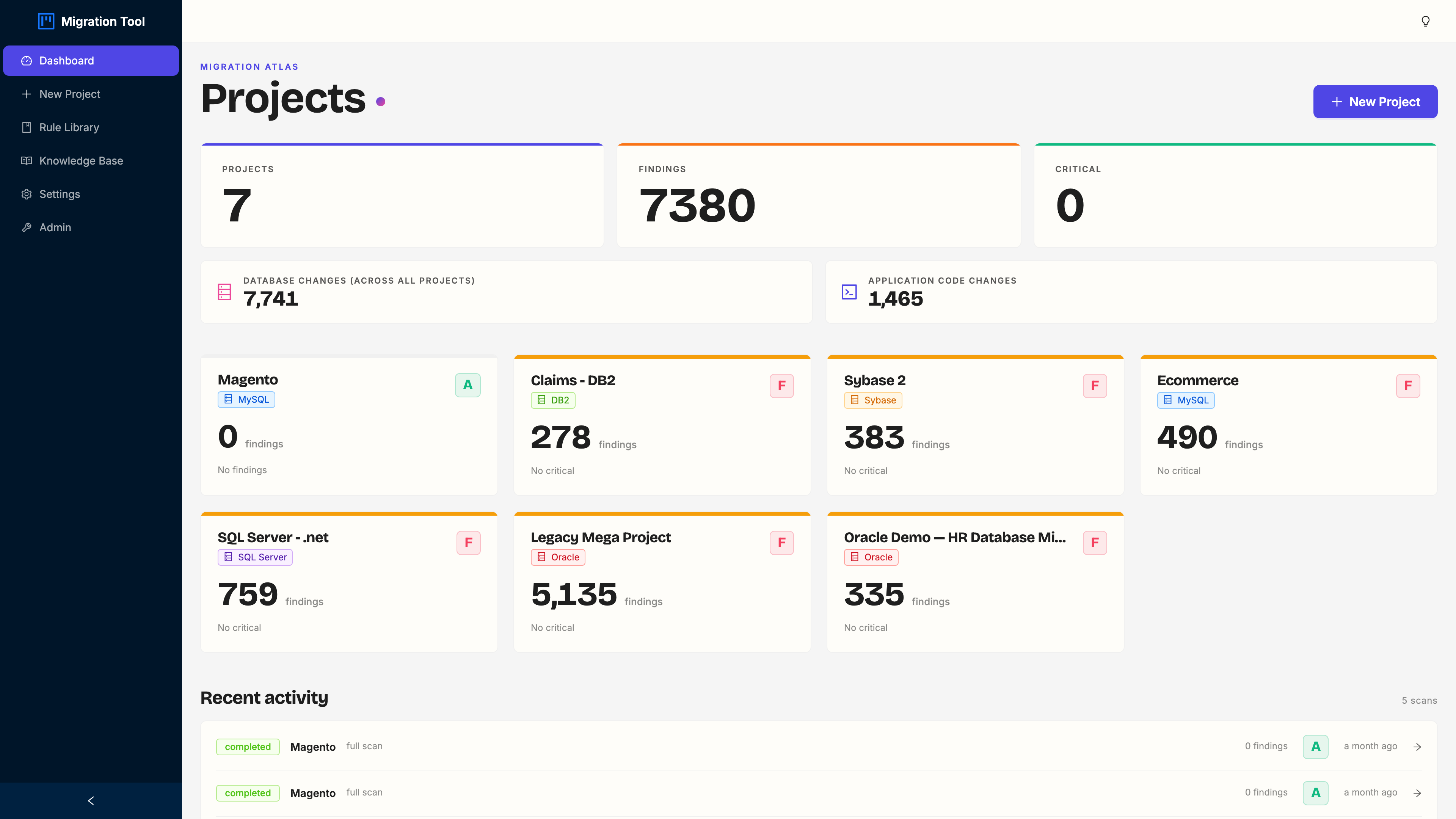Click the Oracle tag on Legacy Mega Project card
The image size is (1456, 819).
coord(558,557)
